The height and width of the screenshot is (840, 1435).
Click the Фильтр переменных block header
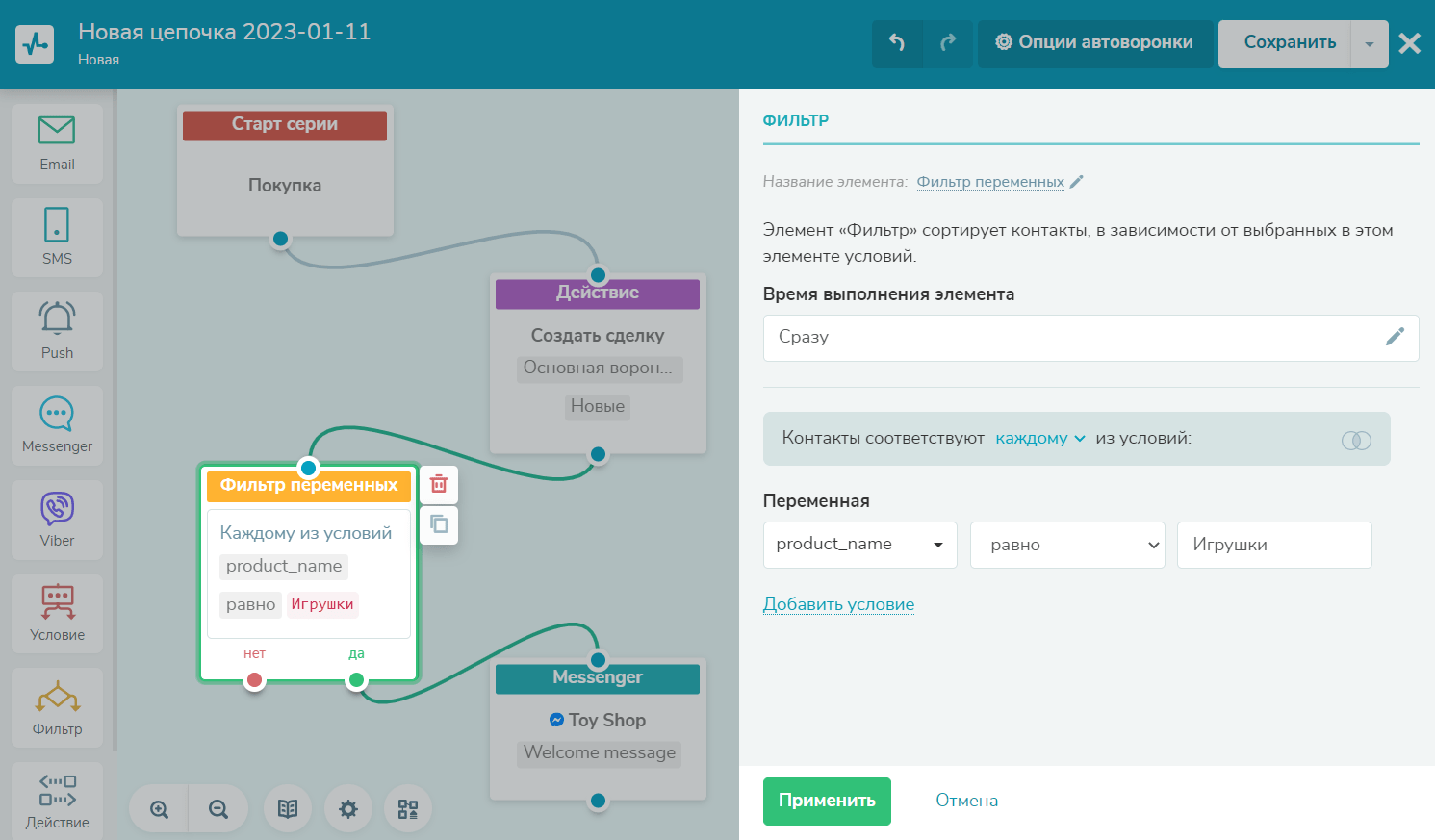[x=309, y=485]
